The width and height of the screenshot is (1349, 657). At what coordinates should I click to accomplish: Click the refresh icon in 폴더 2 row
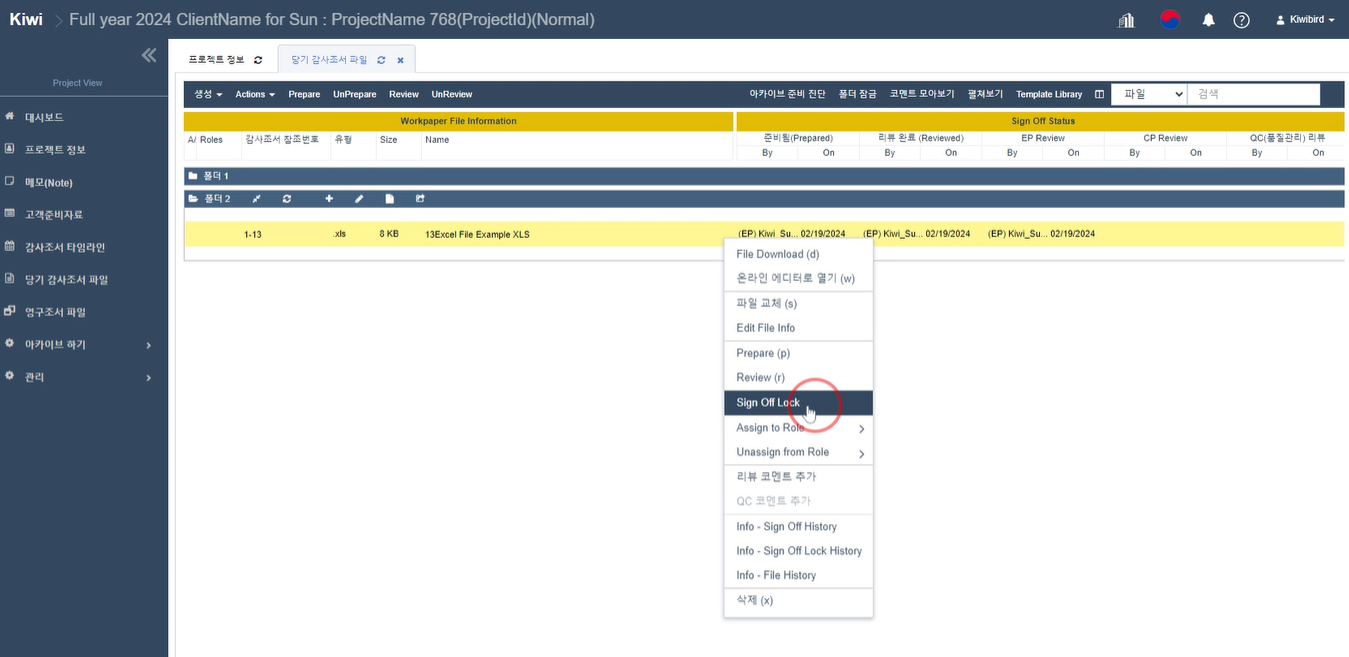click(x=287, y=199)
